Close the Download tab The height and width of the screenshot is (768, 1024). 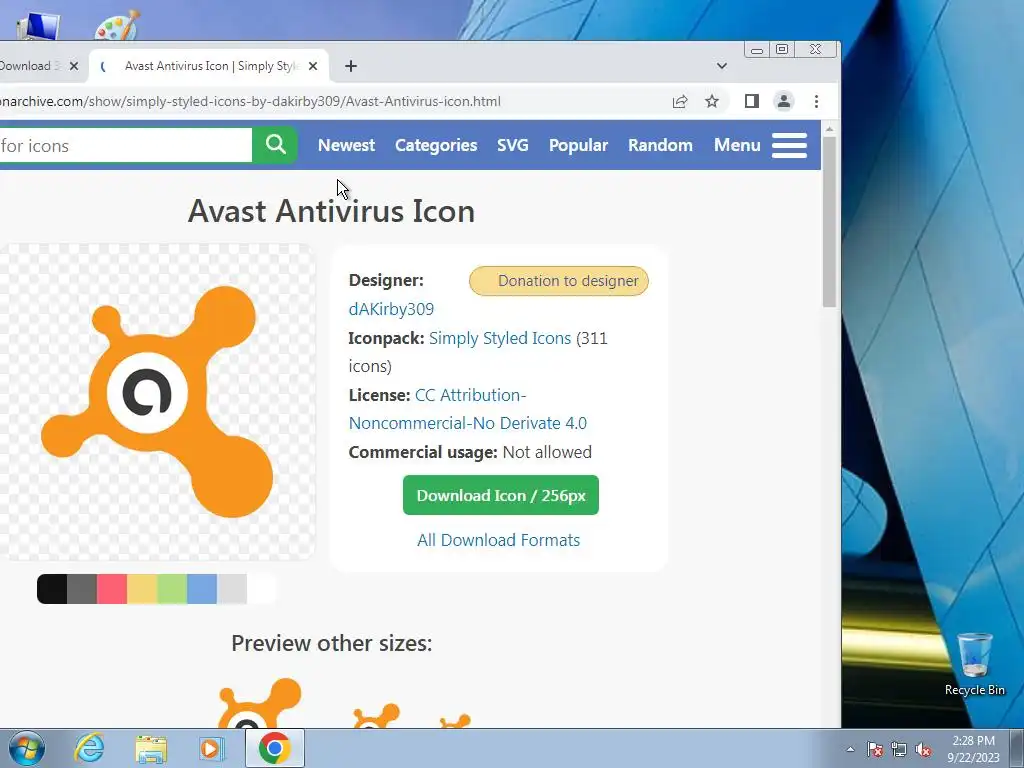(74, 66)
